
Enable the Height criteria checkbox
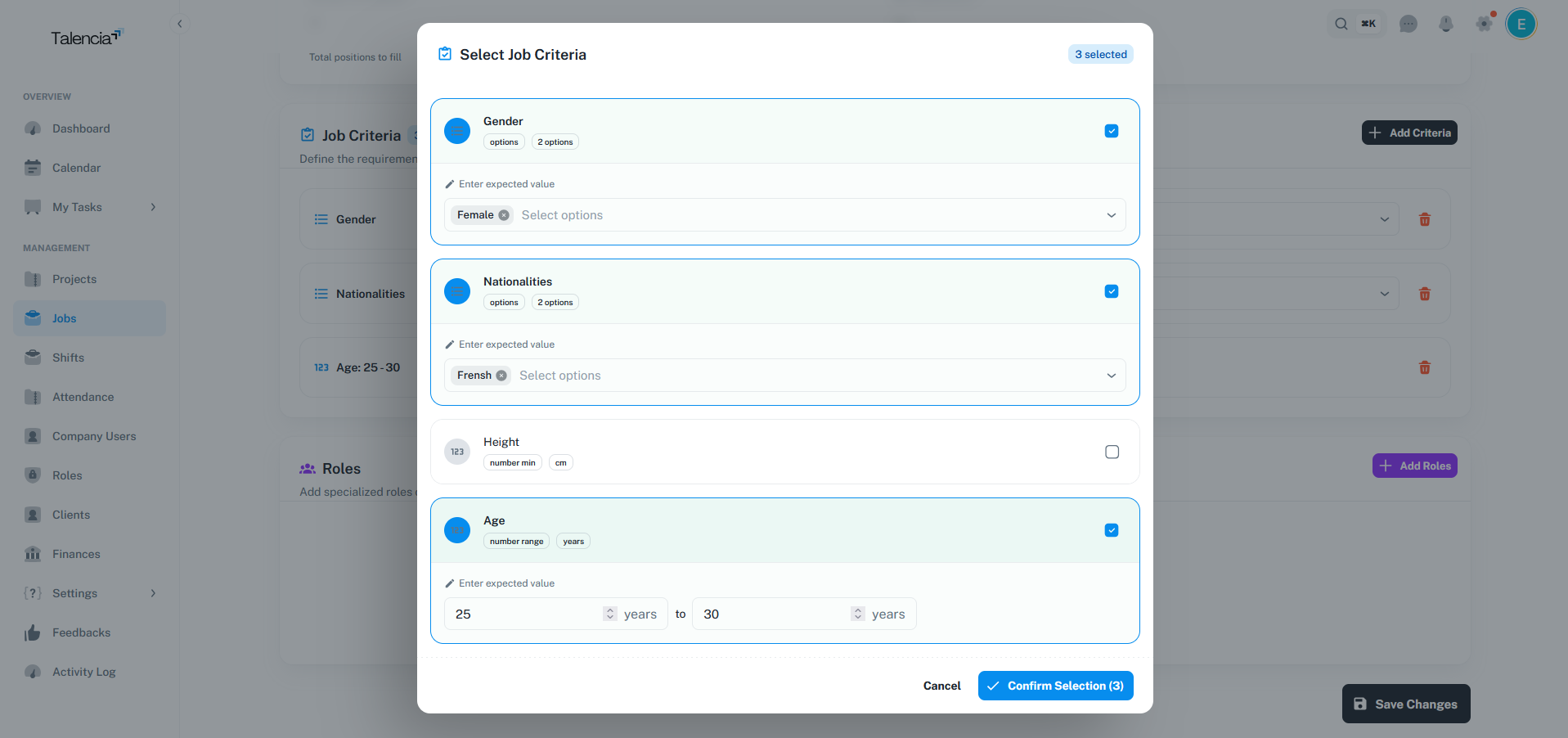tap(1112, 452)
